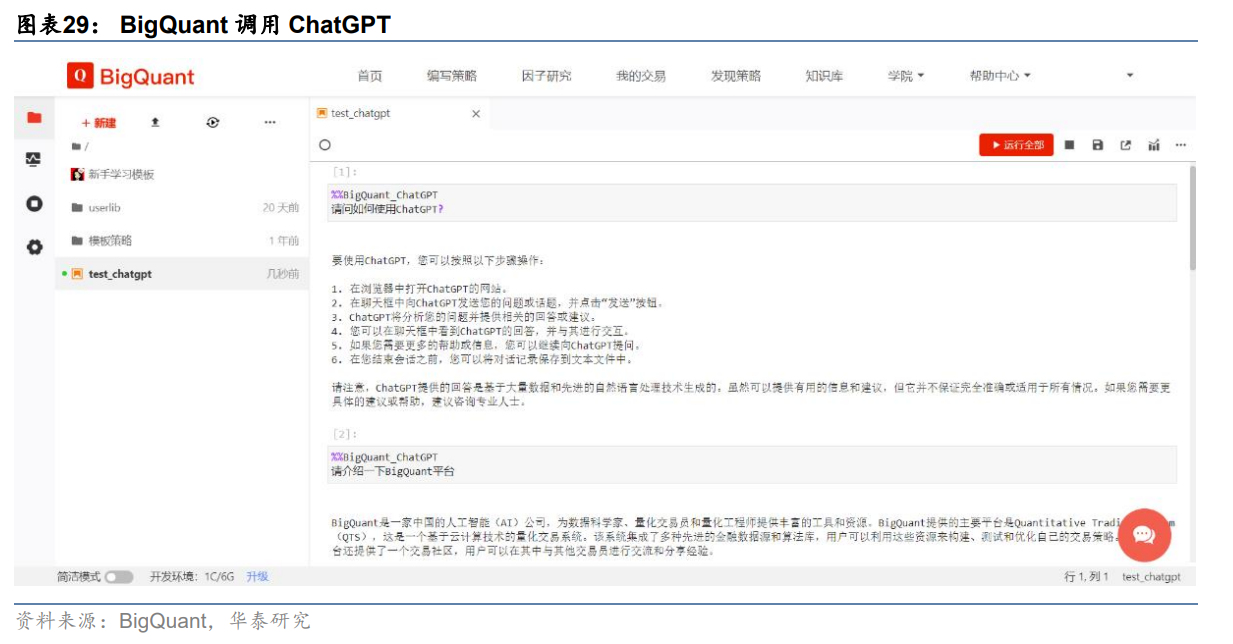Expand the 学院 dropdown menu
This screenshot has height=644, width=1233.
906,76
